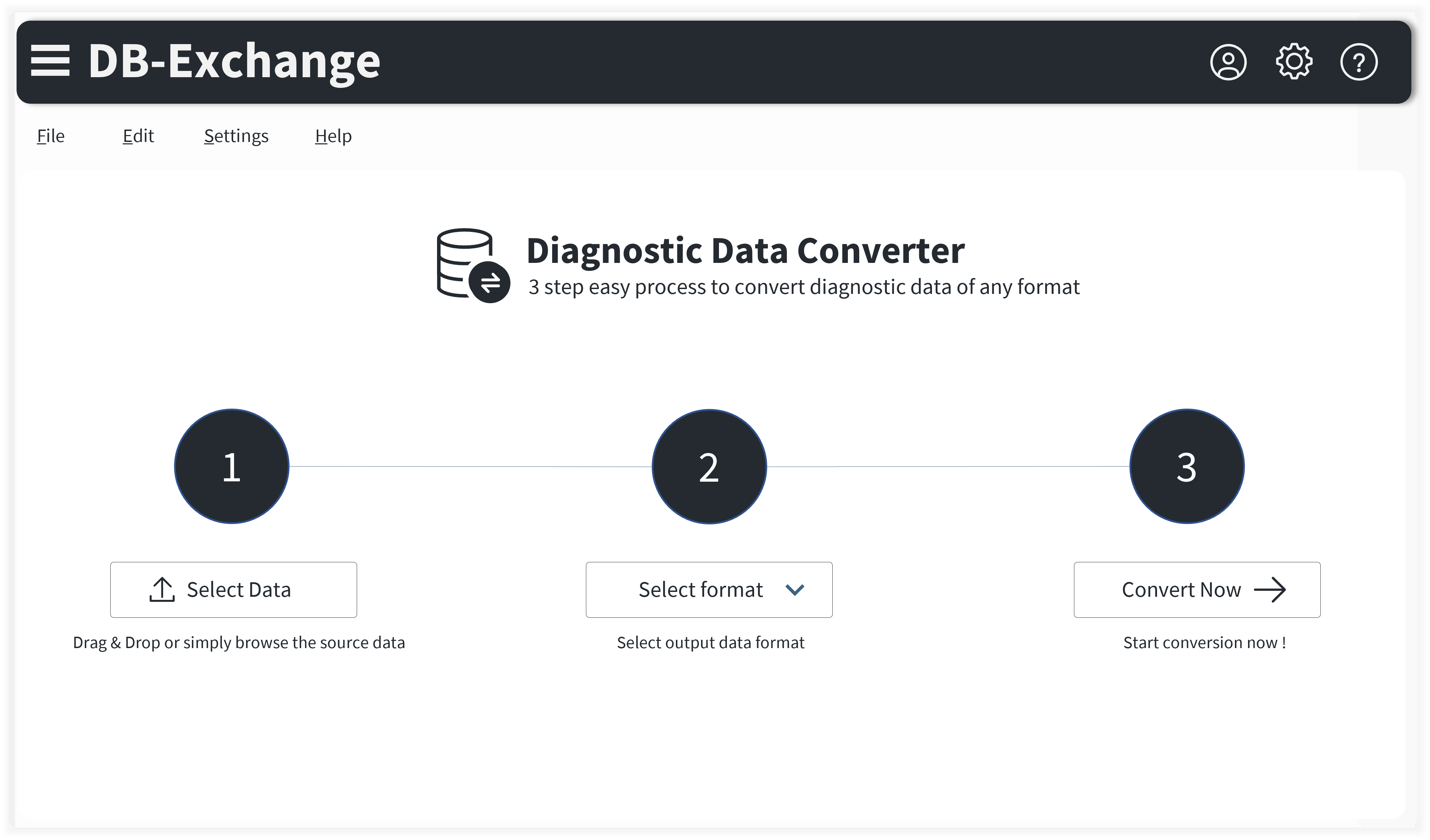Open the Help menu
The image size is (1430, 840).
point(333,136)
